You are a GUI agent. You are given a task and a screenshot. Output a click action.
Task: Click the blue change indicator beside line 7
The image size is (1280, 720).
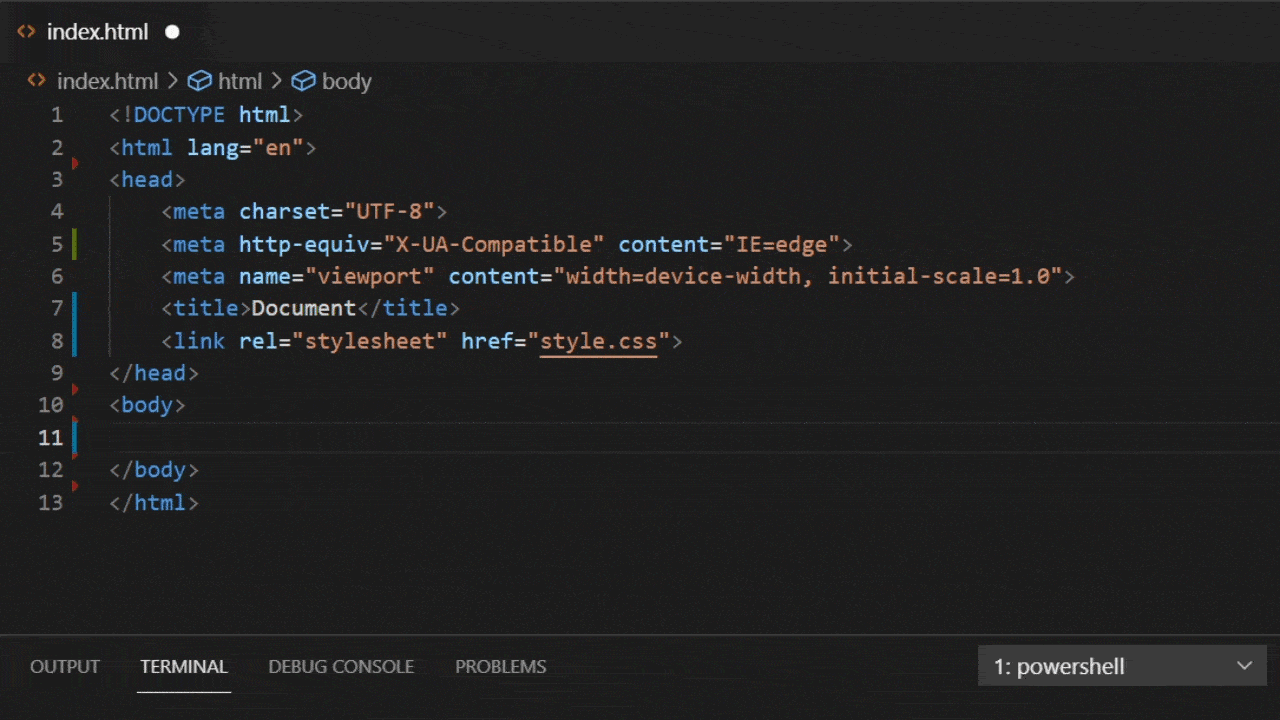coord(74,308)
